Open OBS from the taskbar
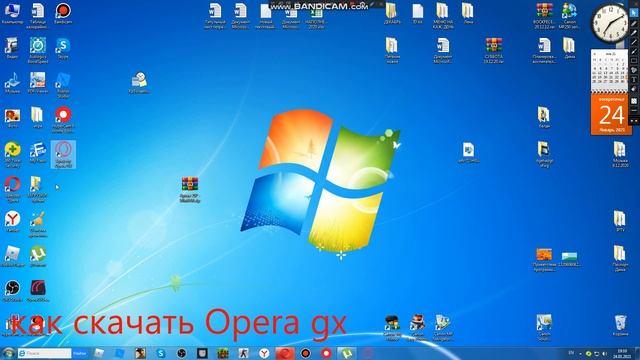The width and height of the screenshot is (640, 360). (x=182, y=353)
